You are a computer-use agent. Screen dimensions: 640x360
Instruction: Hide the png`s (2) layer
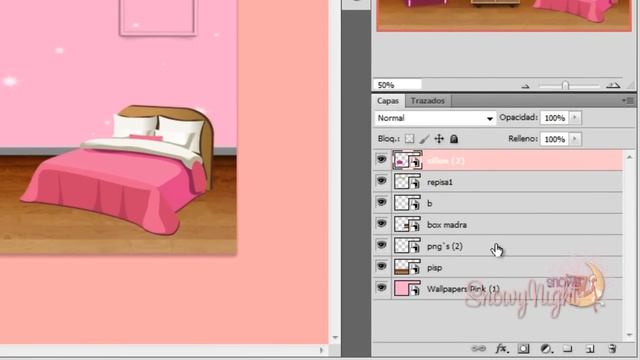tap(382, 245)
